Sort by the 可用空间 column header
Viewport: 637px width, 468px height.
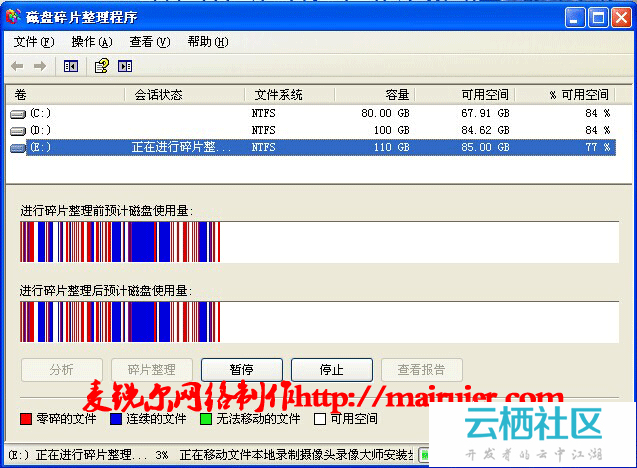[465, 95]
